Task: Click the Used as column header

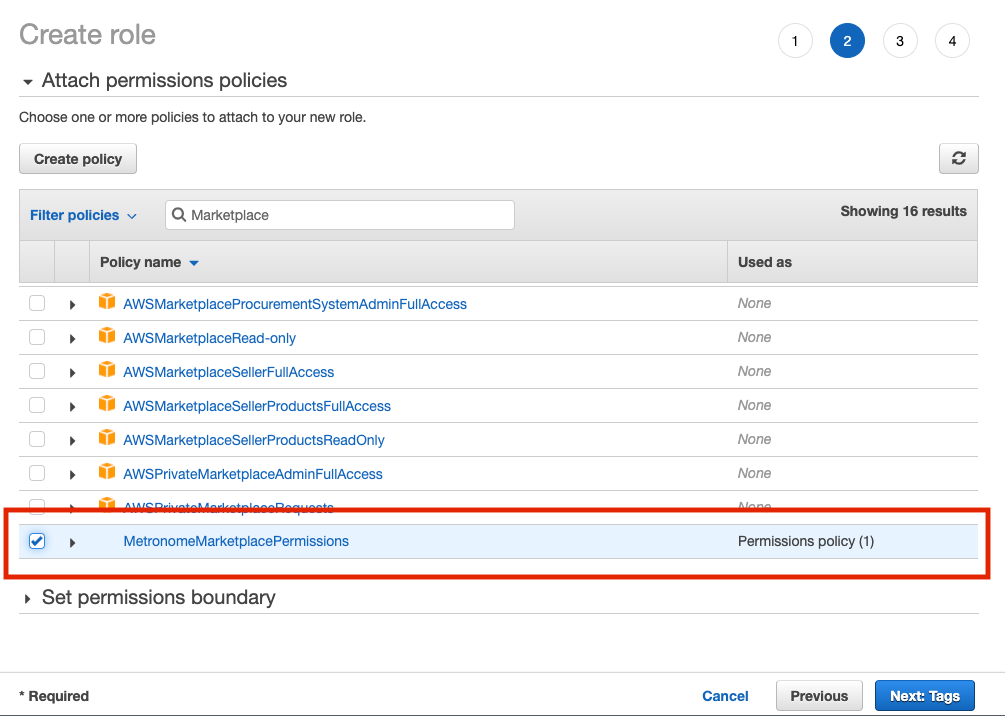Action: coord(764,262)
